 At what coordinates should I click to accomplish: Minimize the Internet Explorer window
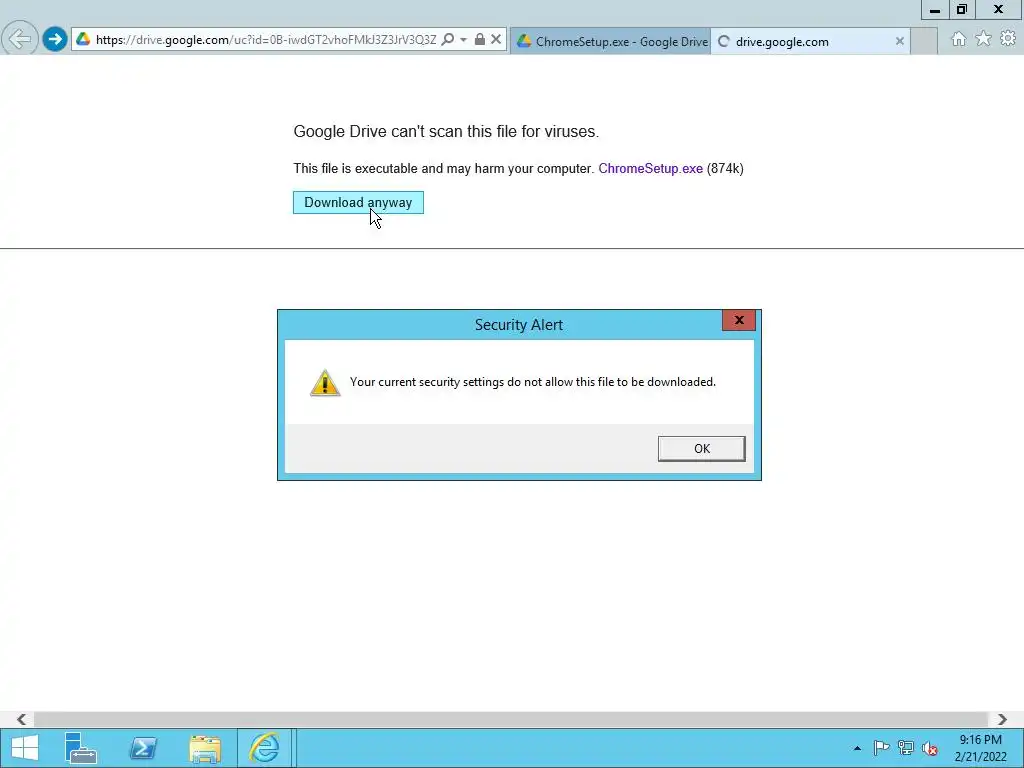935,10
